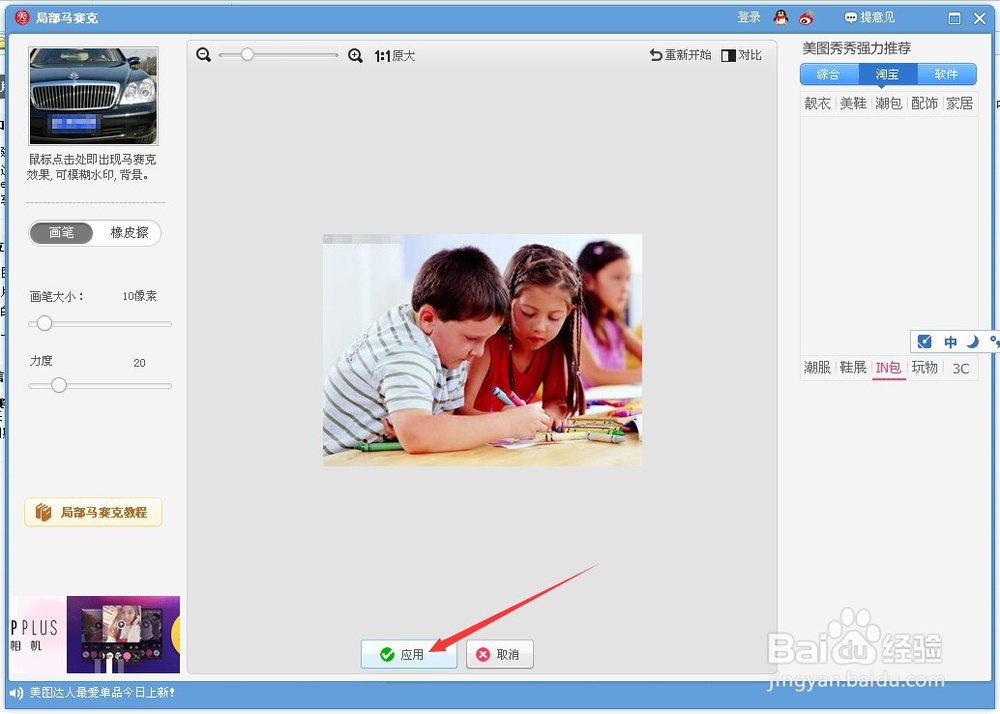Open the 潮包 category
This screenshot has height=714, width=1000.
coord(888,103)
